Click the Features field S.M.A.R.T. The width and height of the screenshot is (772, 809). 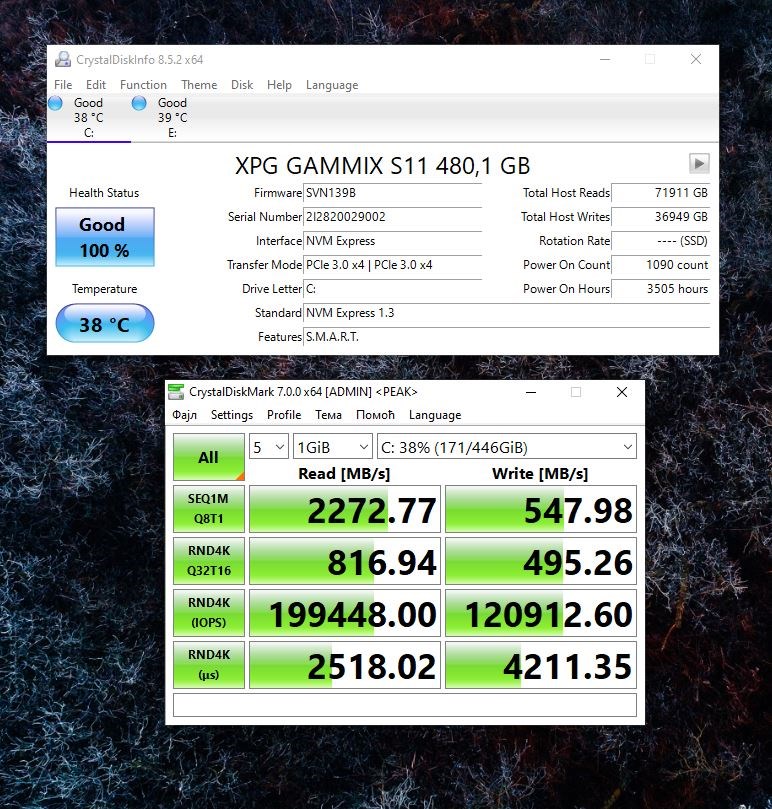click(x=507, y=337)
